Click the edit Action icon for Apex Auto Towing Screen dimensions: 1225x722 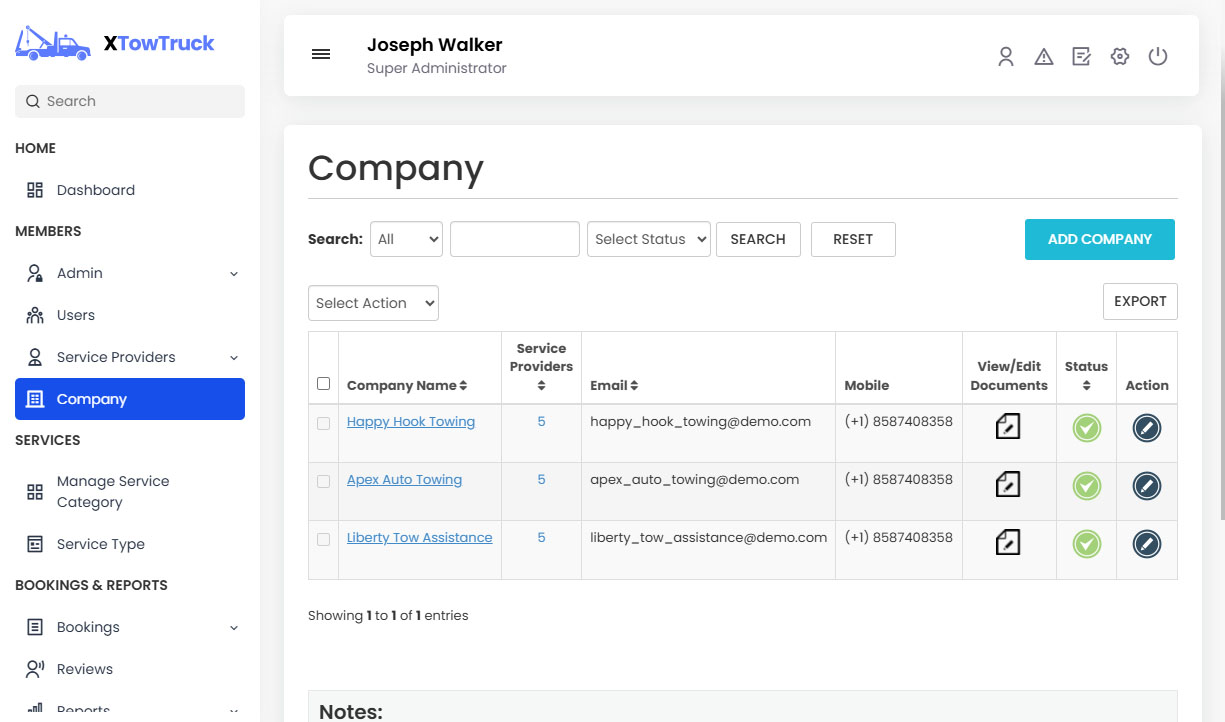(1146, 485)
